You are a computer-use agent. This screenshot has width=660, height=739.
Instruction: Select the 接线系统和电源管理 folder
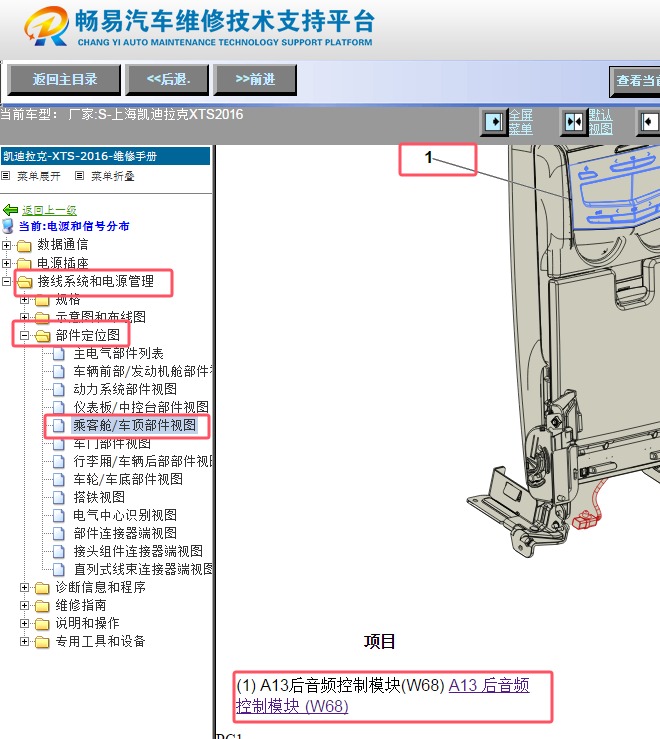point(95,281)
